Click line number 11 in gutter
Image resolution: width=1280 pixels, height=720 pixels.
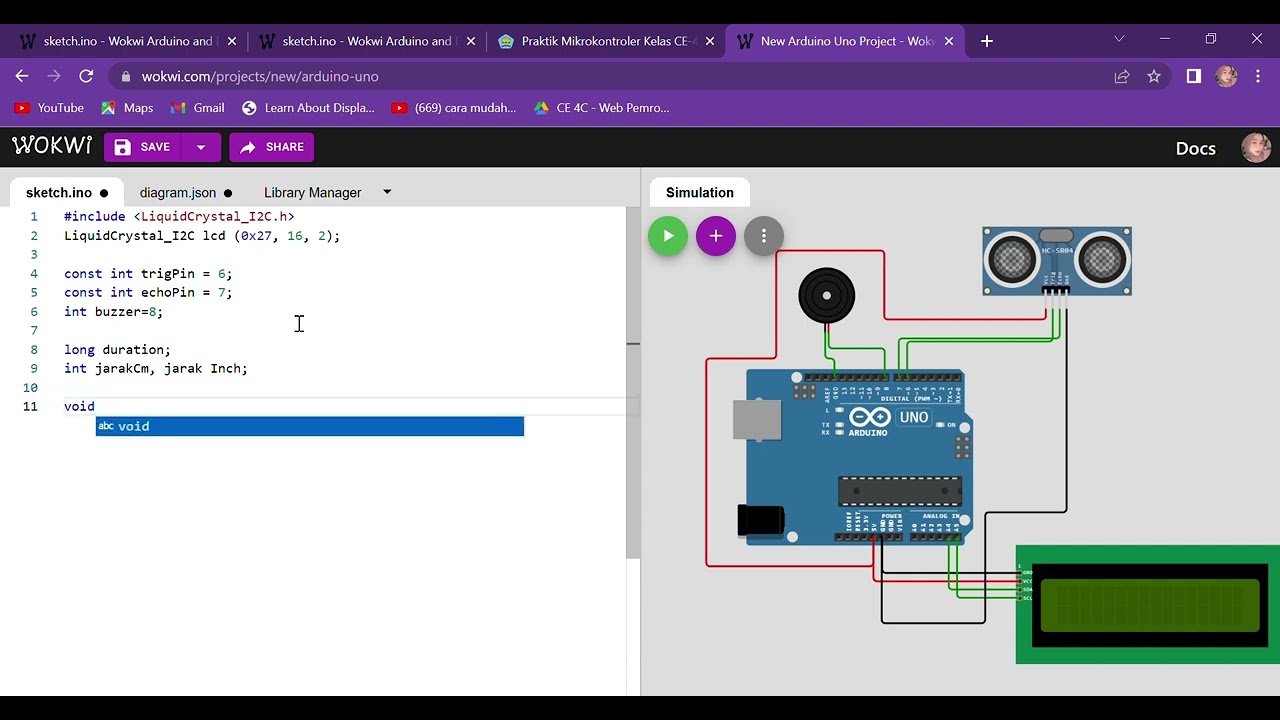30,406
